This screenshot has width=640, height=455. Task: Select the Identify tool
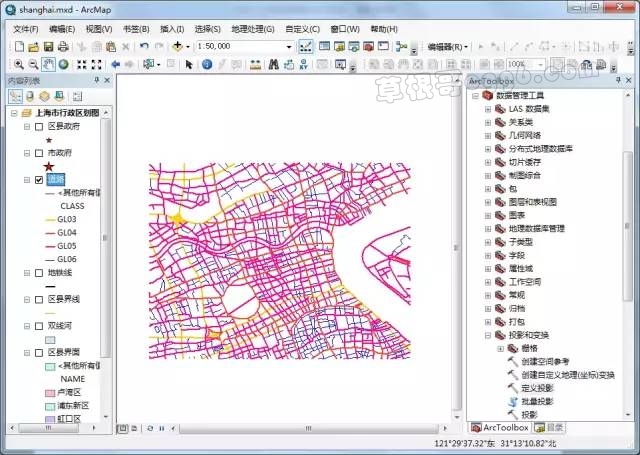pos(207,64)
